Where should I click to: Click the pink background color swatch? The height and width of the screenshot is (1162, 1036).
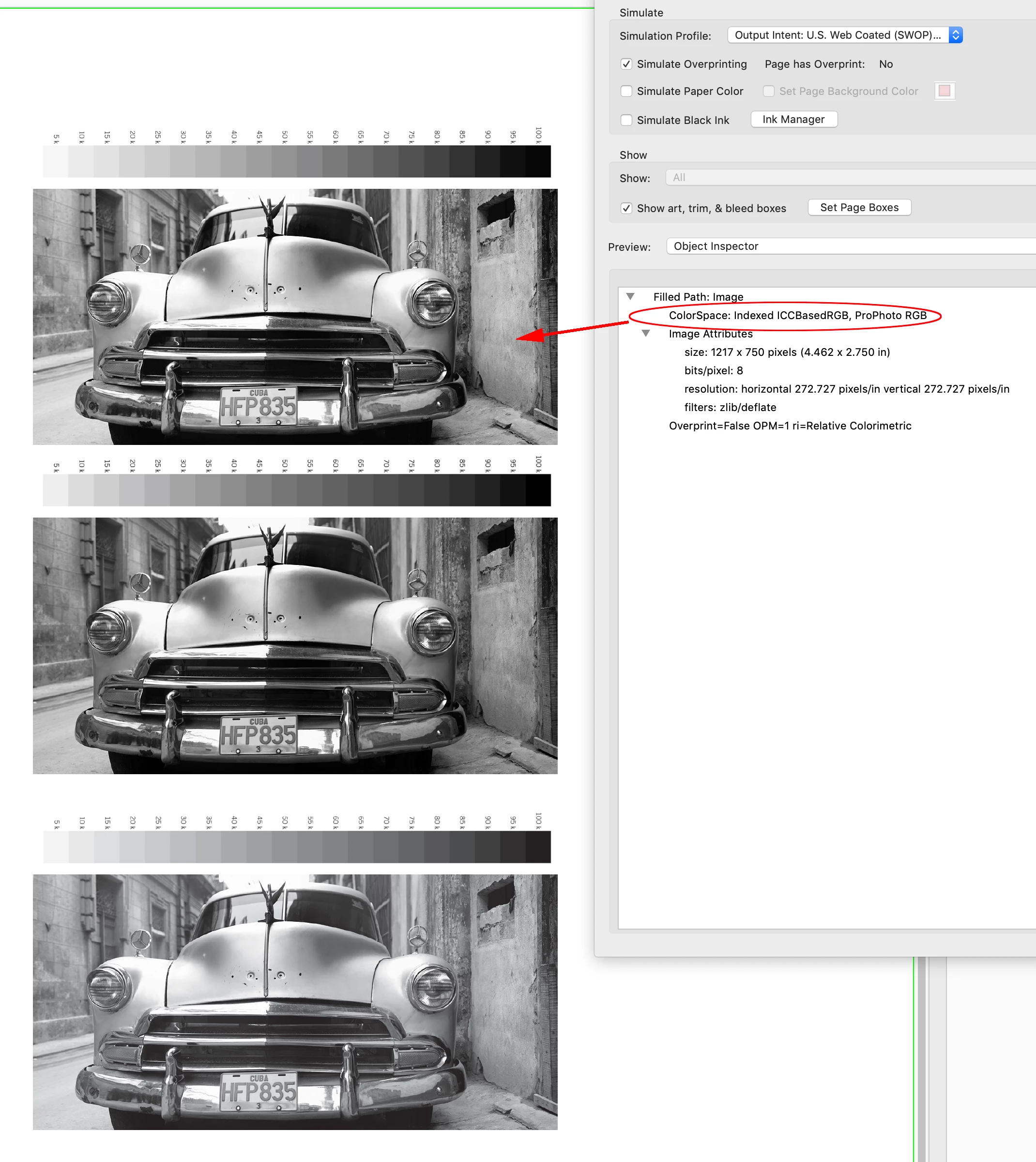coord(945,91)
